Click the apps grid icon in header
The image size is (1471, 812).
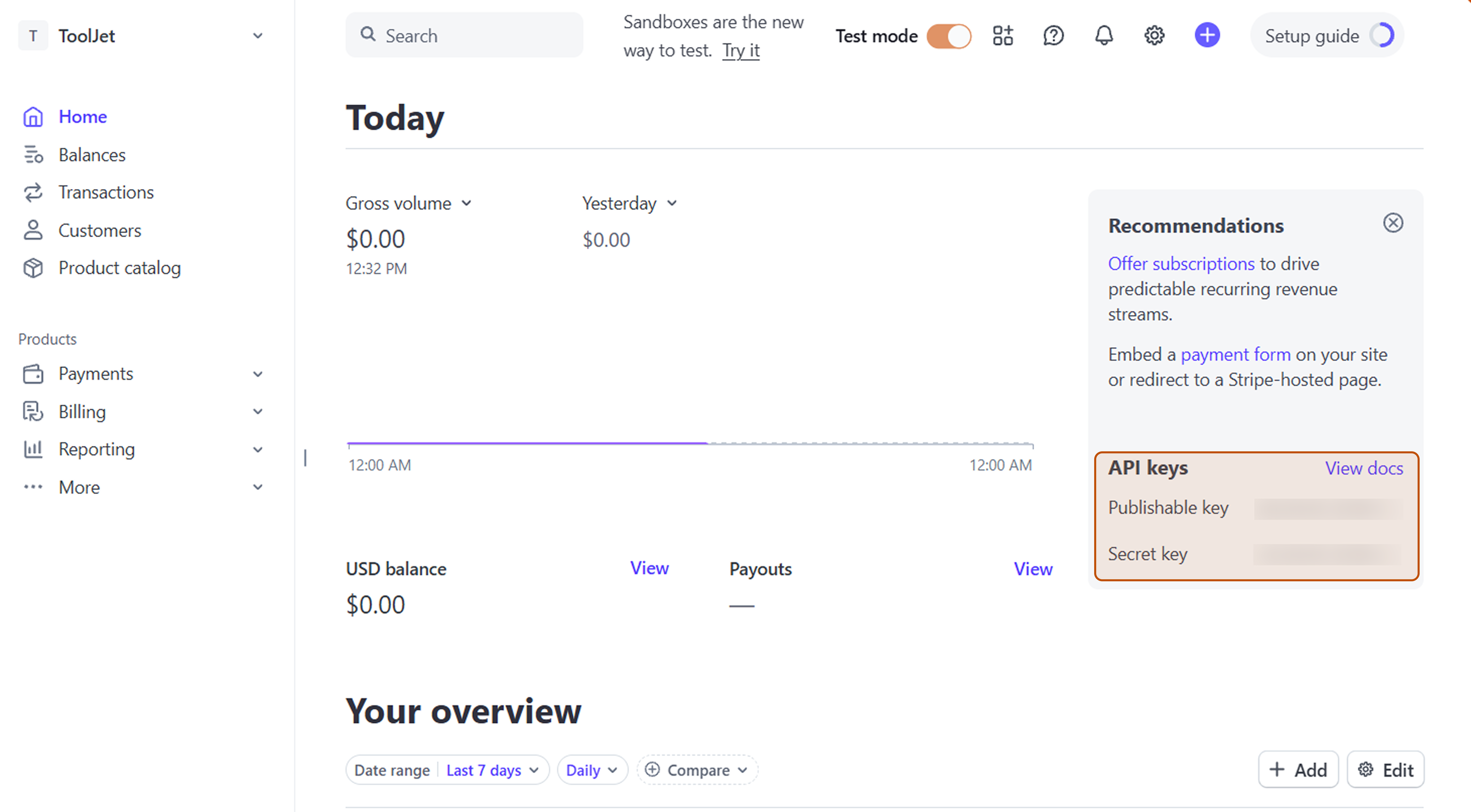[x=1002, y=36]
